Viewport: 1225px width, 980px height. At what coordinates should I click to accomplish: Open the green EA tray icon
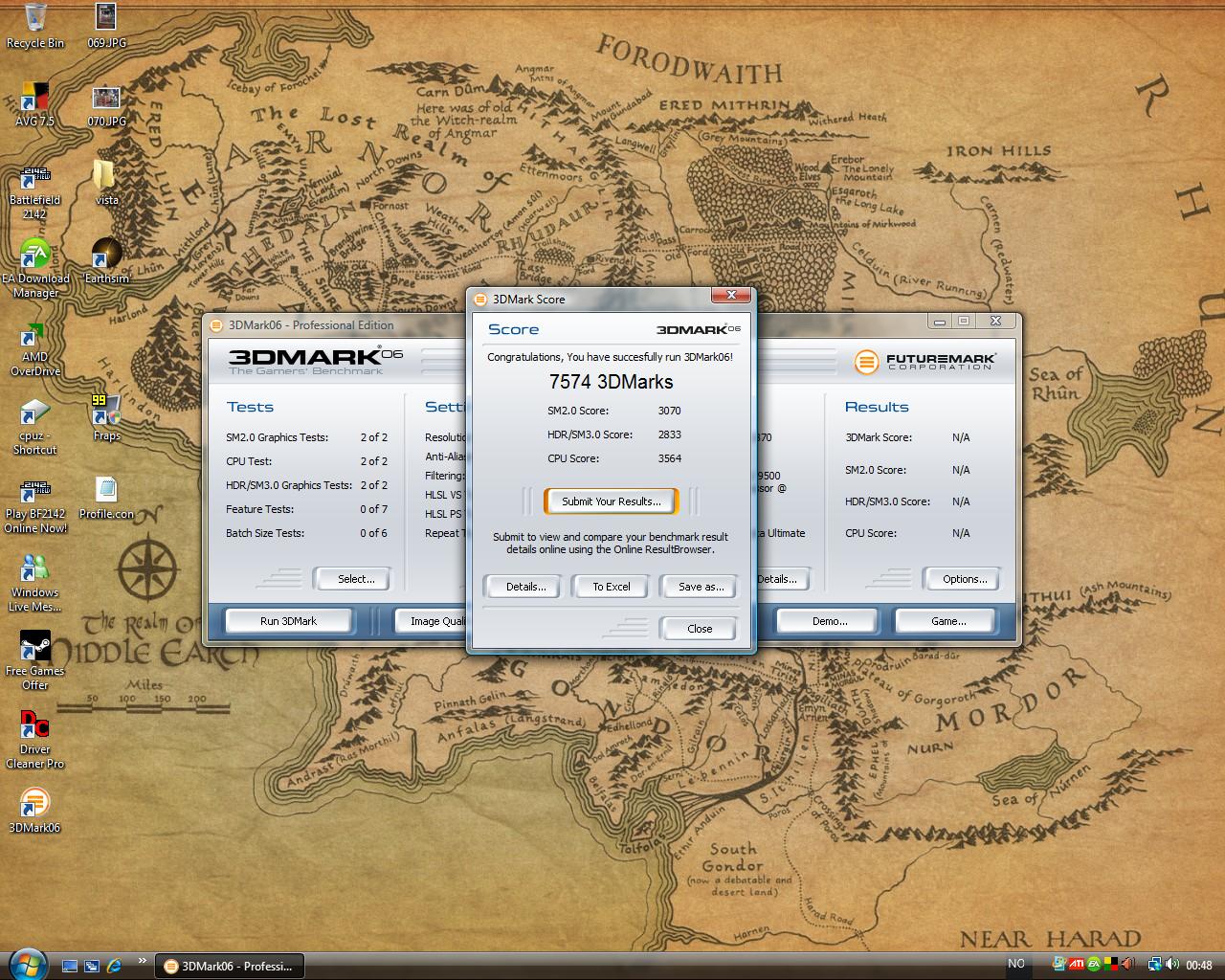1094,965
